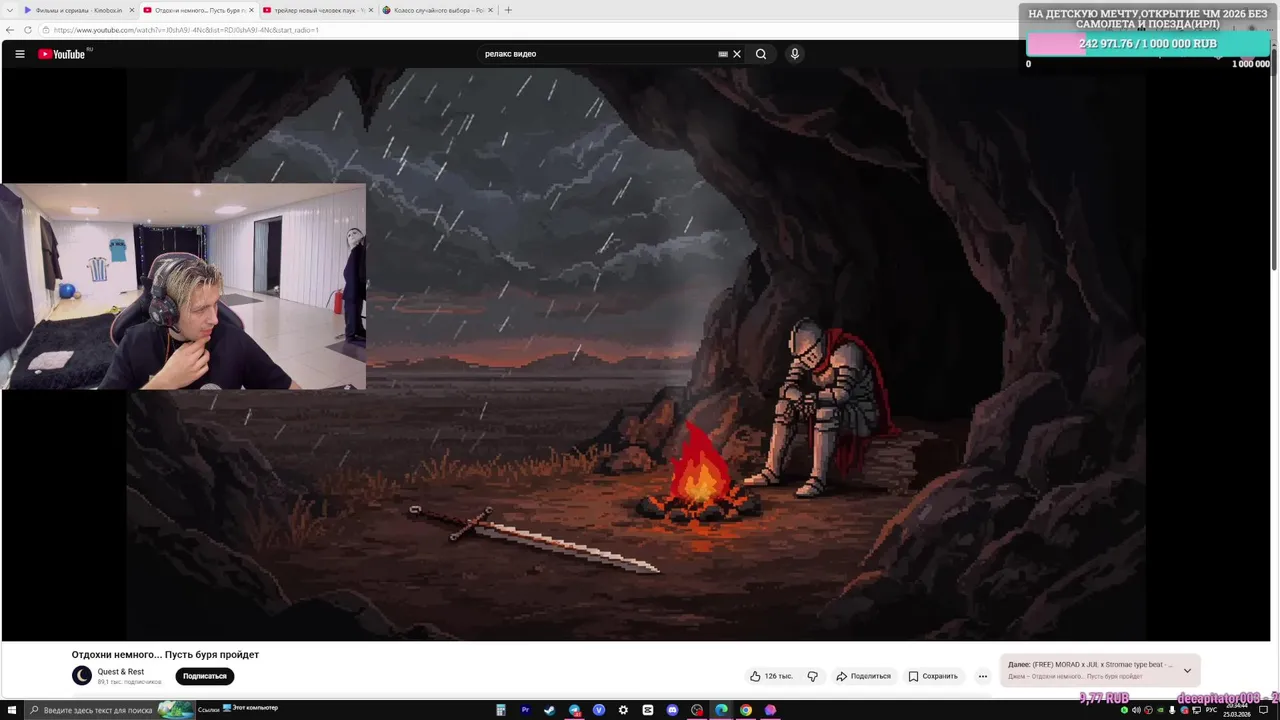1280x720 pixels.
Task: Open a new browser tab
Action: click(x=508, y=10)
